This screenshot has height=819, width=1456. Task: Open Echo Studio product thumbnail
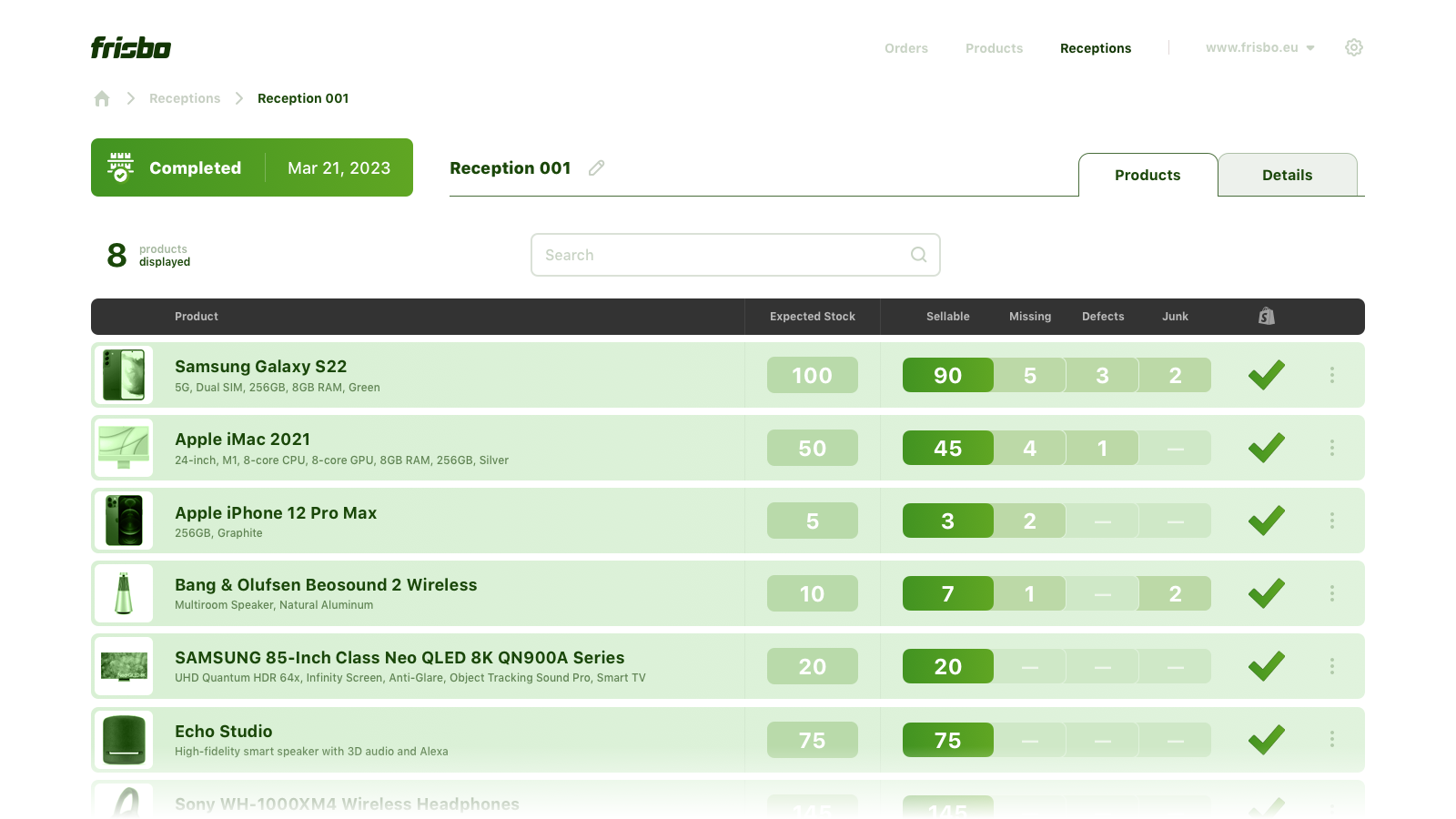point(124,739)
